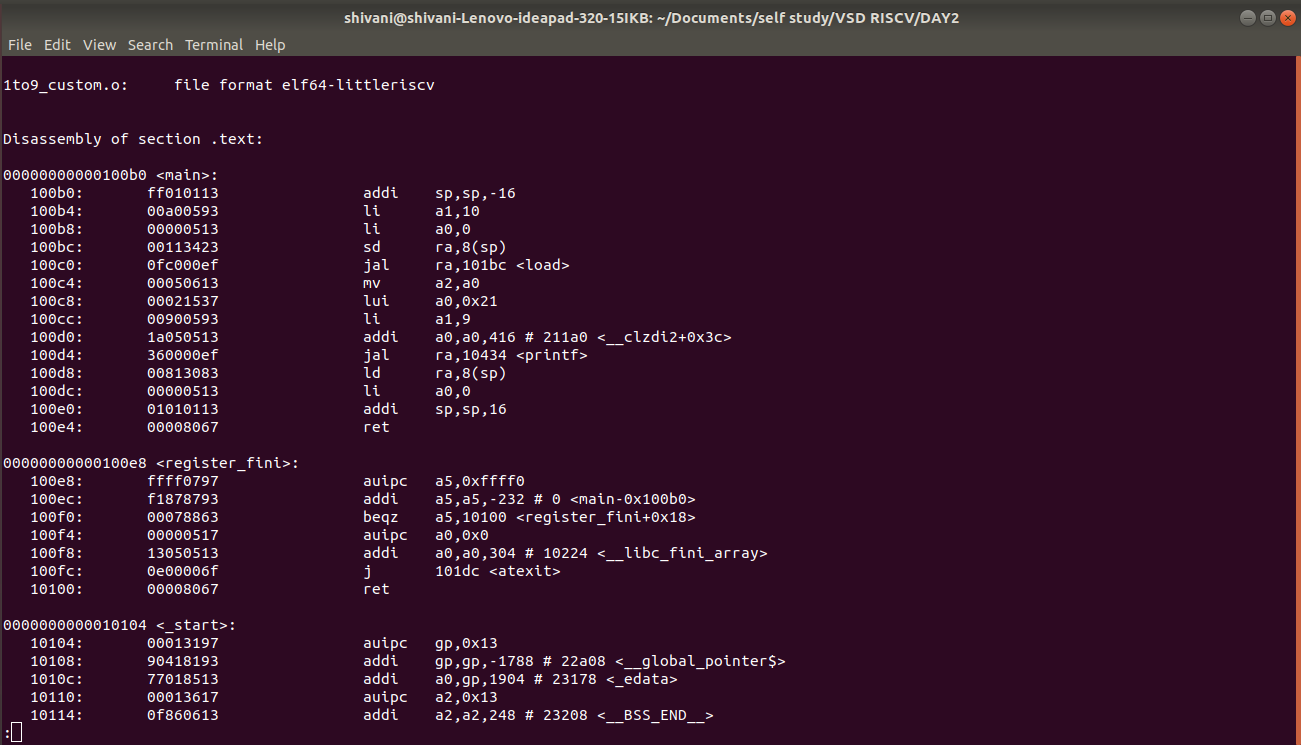Click the 'beqz a5,10100' instruction
Image resolution: width=1301 pixels, height=745 pixels.
click(x=435, y=517)
